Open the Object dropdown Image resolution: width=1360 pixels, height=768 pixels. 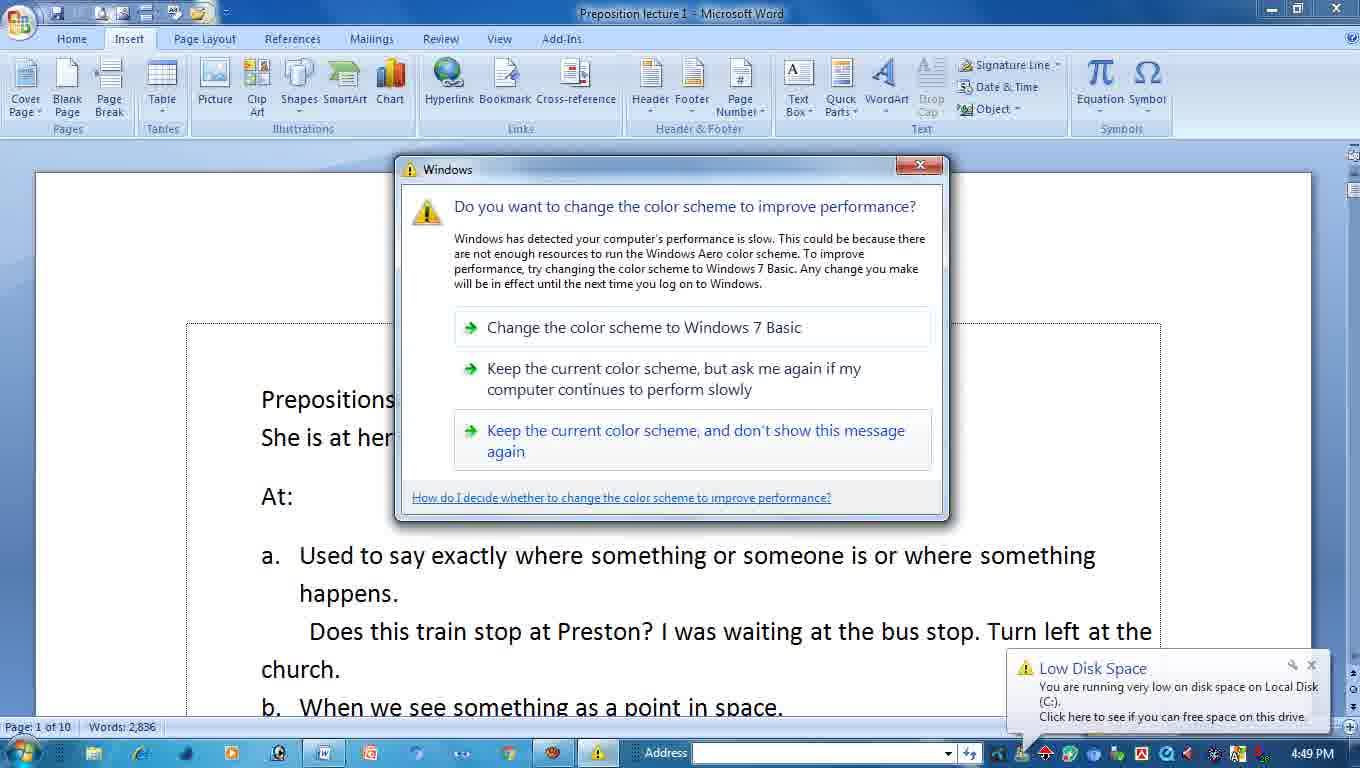point(989,109)
